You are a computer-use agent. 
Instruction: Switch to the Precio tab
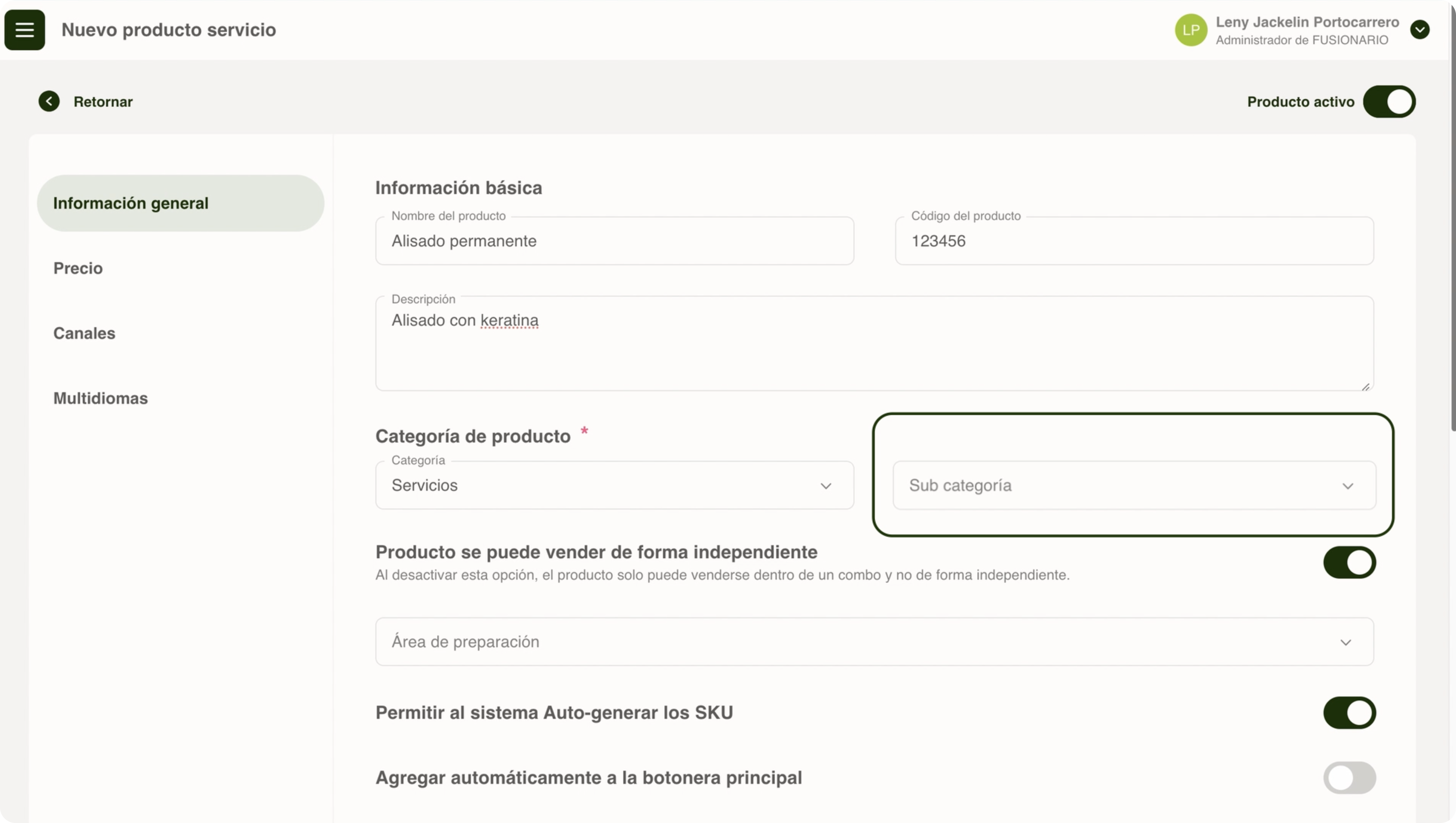(78, 268)
